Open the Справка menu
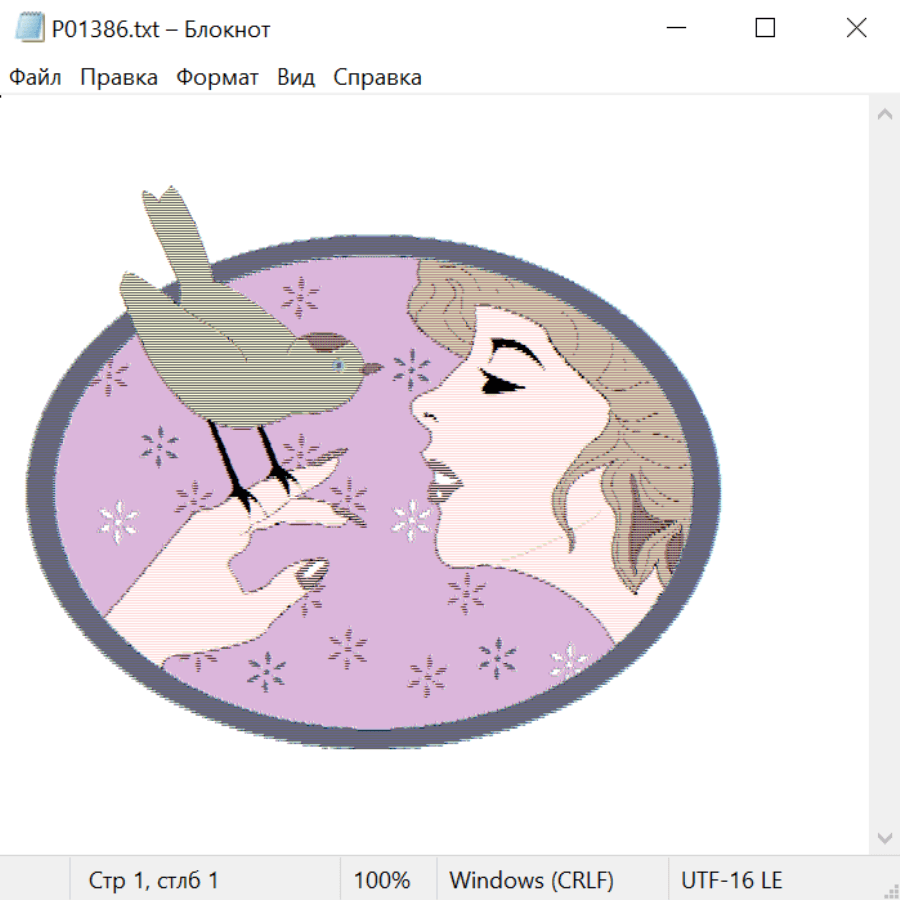 click(377, 77)
